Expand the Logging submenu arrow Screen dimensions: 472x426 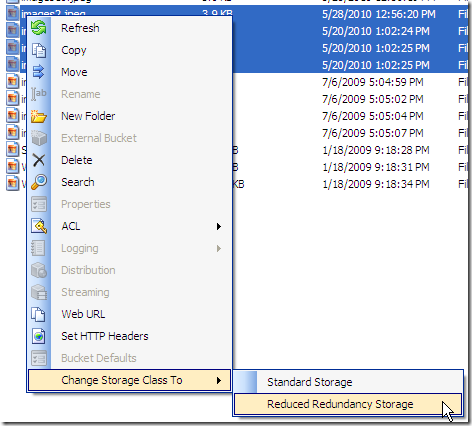(x=219, y=249)
